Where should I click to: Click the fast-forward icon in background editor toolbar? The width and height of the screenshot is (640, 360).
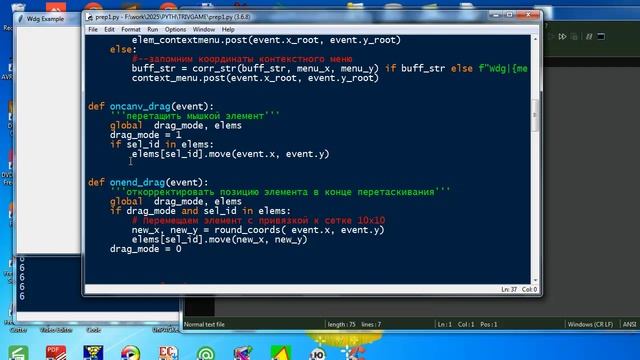tap(562, 37)
